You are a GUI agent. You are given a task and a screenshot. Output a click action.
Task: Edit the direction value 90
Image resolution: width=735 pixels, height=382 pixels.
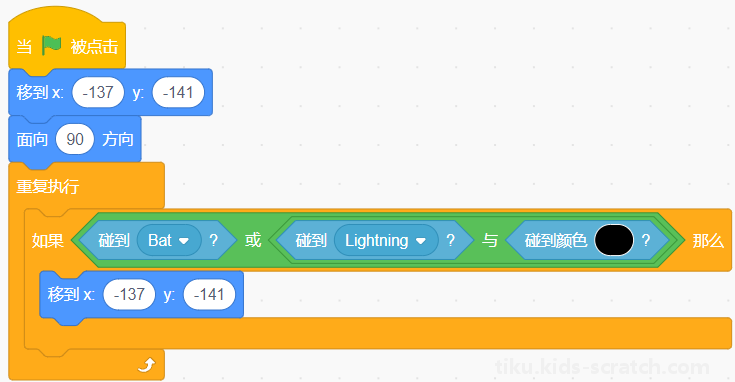click(75, 139)
